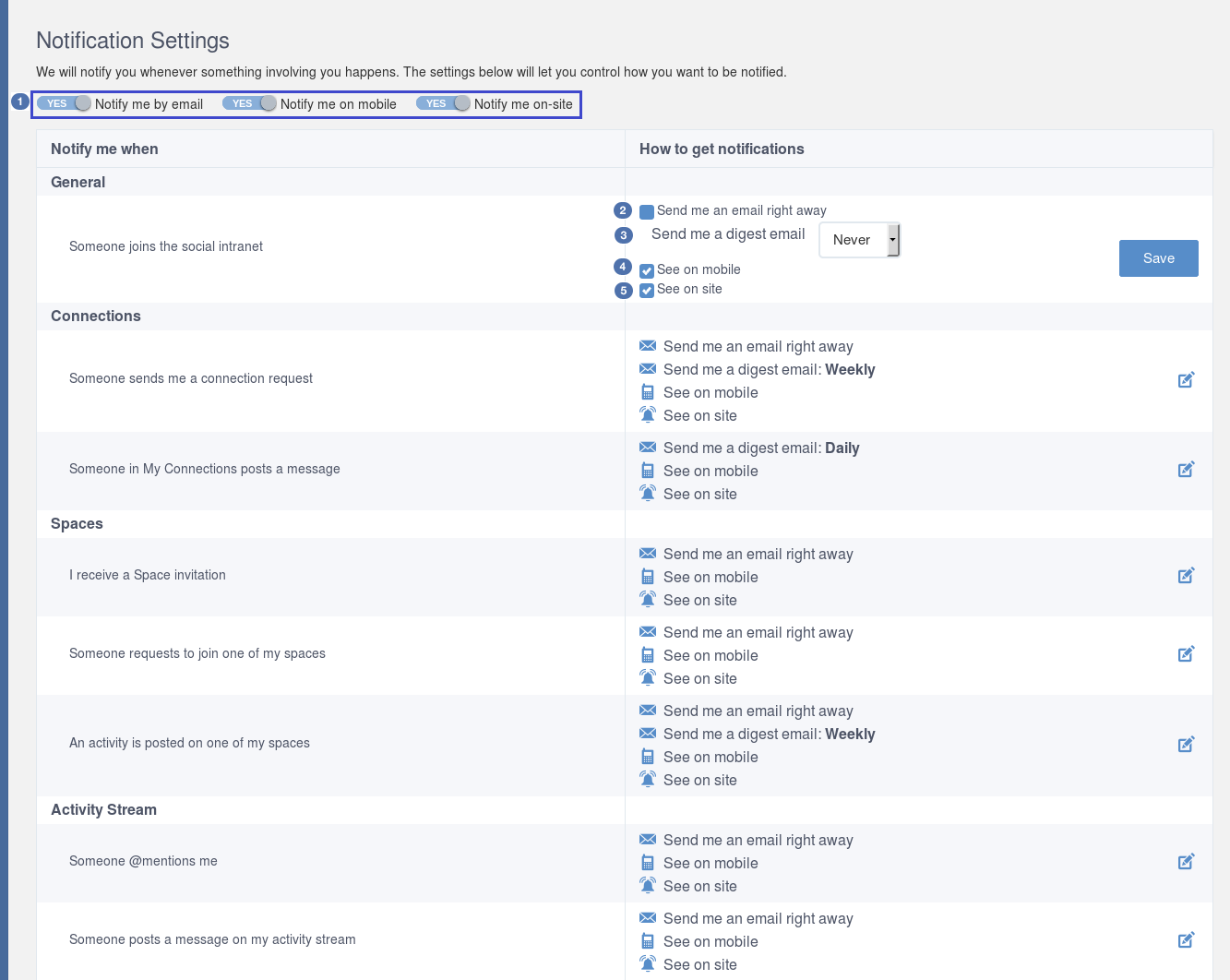Click envelope icon in requests to join spaces row

pyautogui.click(x=648, y=632)
